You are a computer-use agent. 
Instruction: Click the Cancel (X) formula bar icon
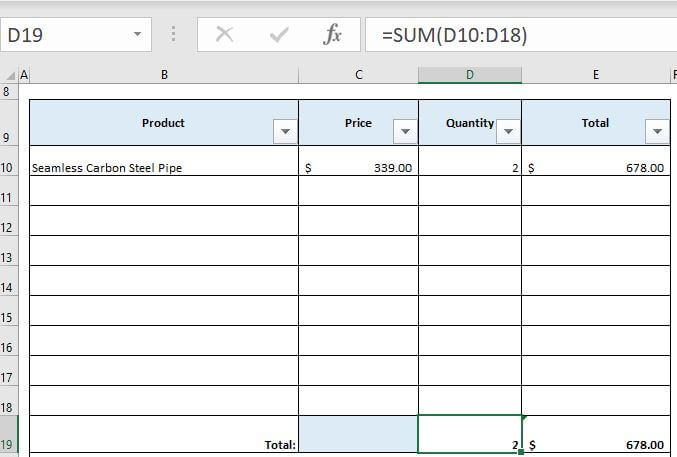tap(225, 35)
